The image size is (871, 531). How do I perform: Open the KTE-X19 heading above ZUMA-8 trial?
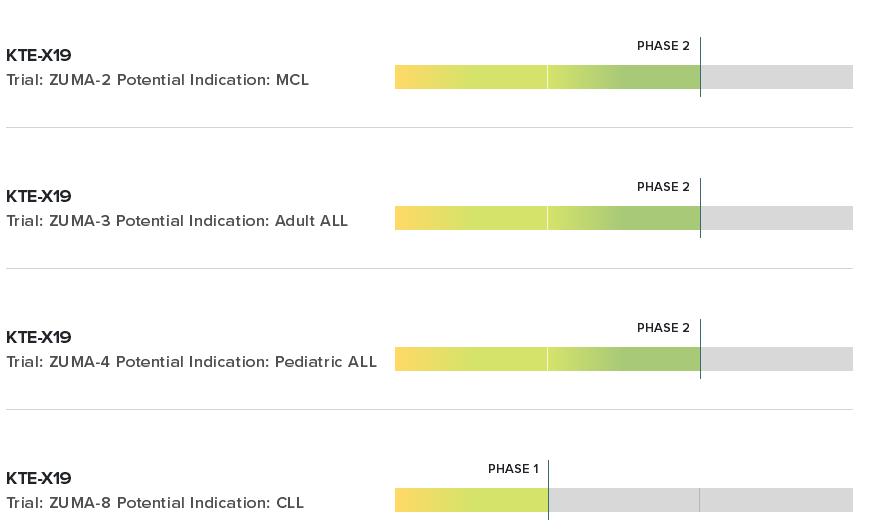(39, 478)
